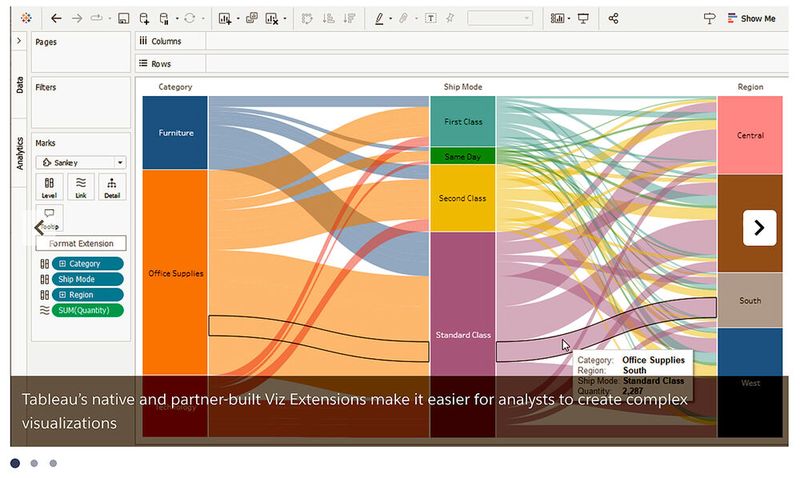
Task: Click the Level marks button
Action: click(49, 187)
